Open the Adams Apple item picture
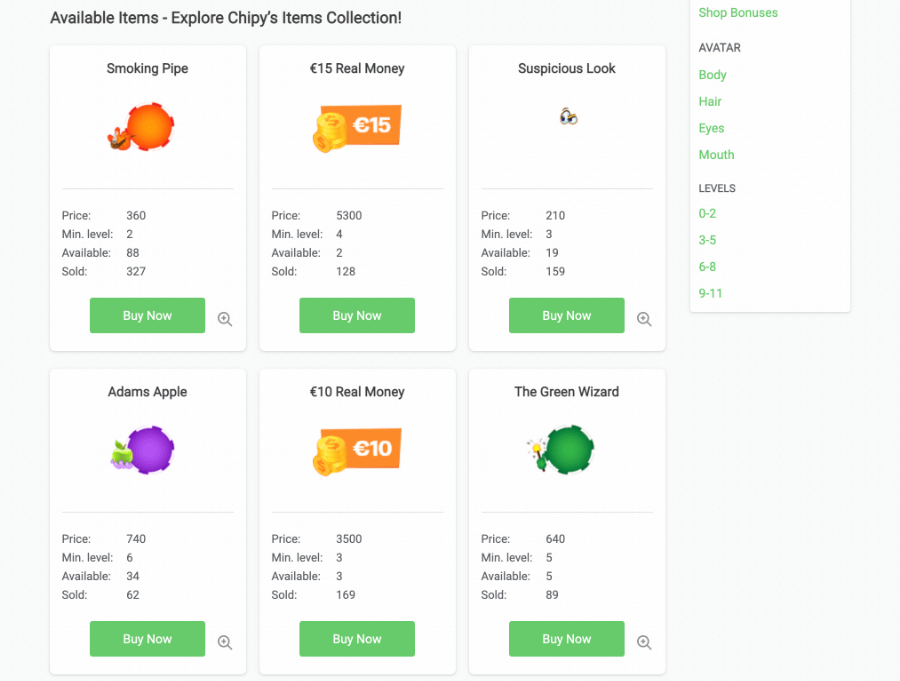Screen dimensions: 900x681 [x=143, y=451]
